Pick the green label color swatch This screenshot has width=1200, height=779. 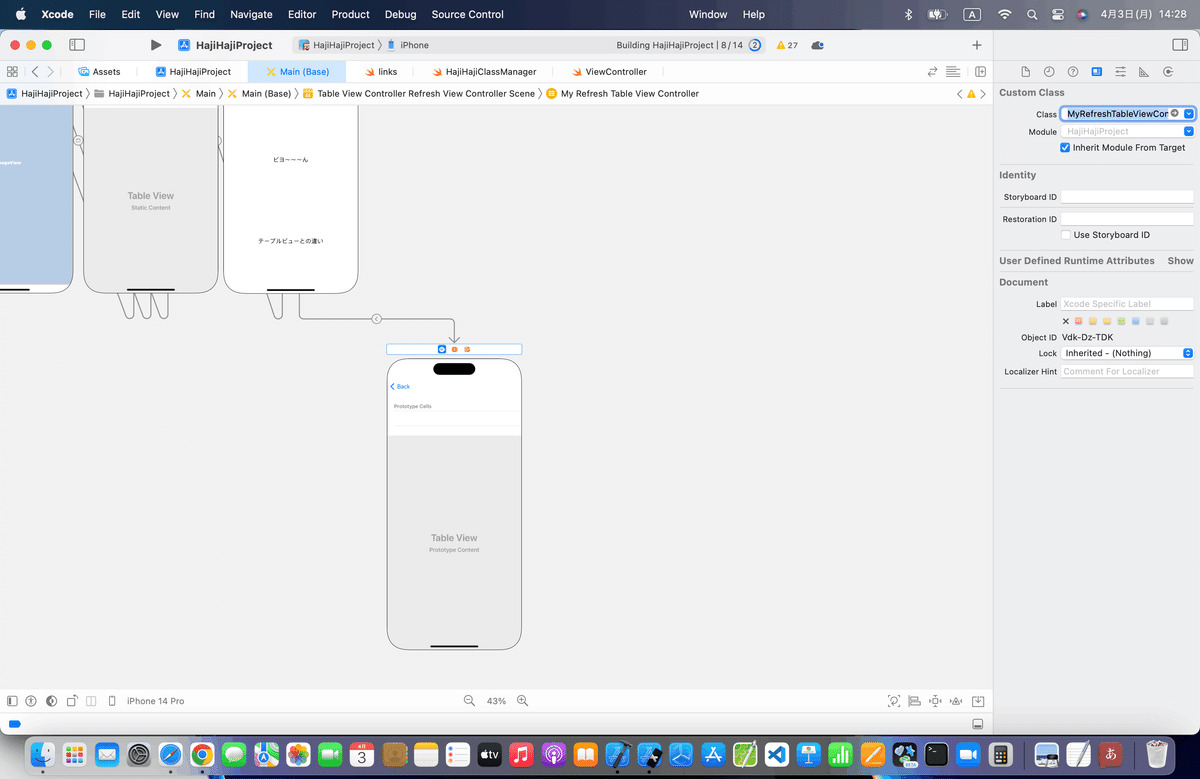point(1122,321)
